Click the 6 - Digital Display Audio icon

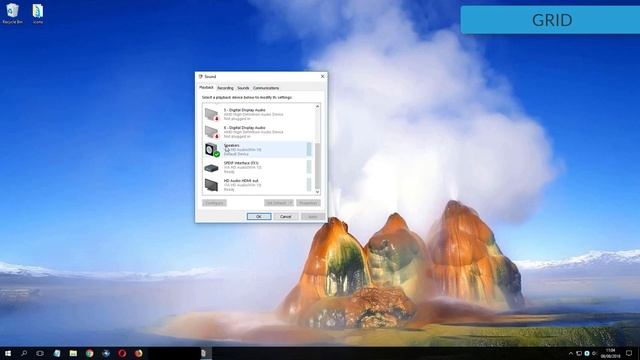[x=212, y=132]
